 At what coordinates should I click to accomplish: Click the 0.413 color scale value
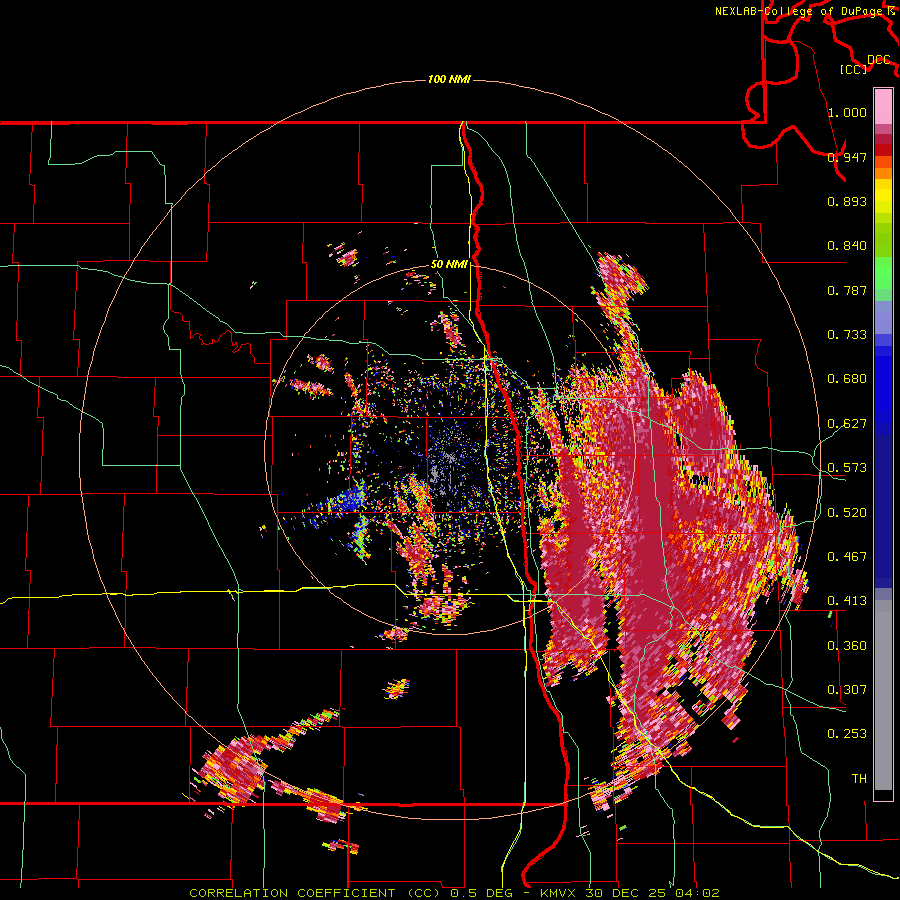[847, 601]
